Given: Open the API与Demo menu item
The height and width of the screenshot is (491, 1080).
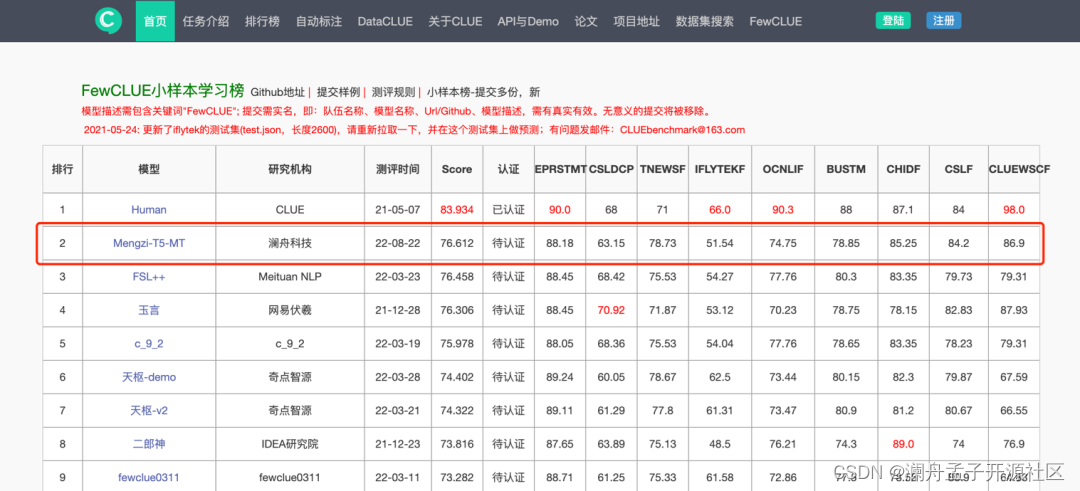Looking at the screenshot, I should (528, 21).
